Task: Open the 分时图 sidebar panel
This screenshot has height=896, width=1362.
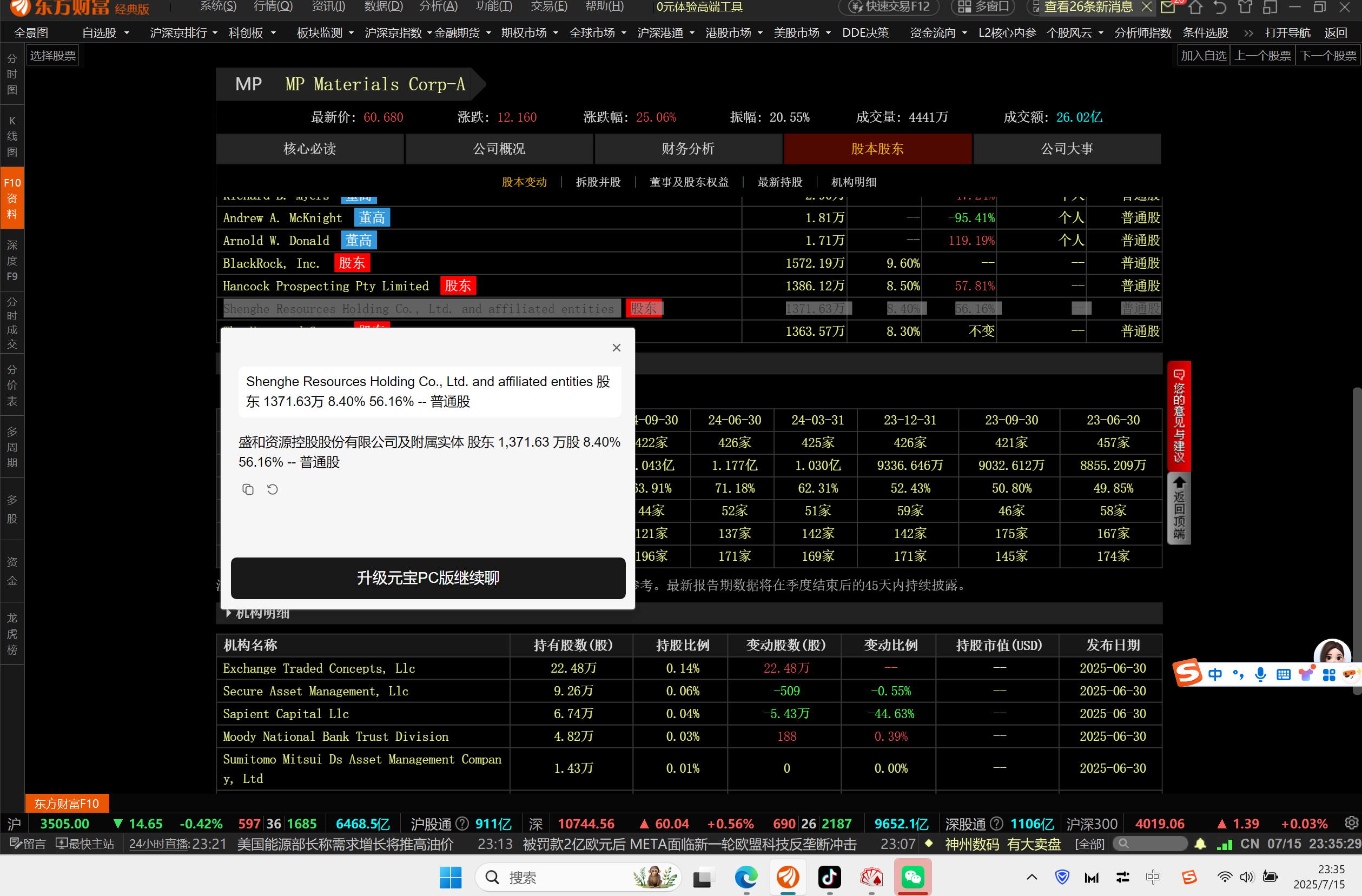Action: point(12,75)
